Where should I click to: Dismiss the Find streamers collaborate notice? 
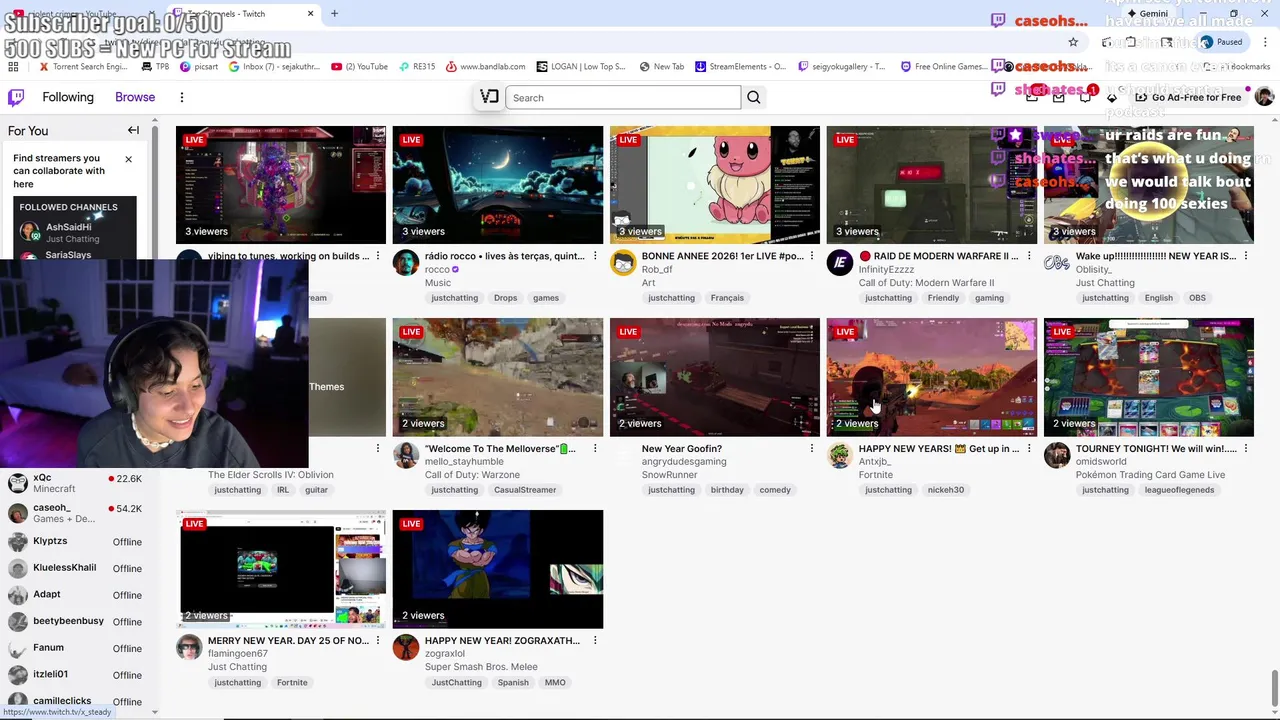coord(128,159)
